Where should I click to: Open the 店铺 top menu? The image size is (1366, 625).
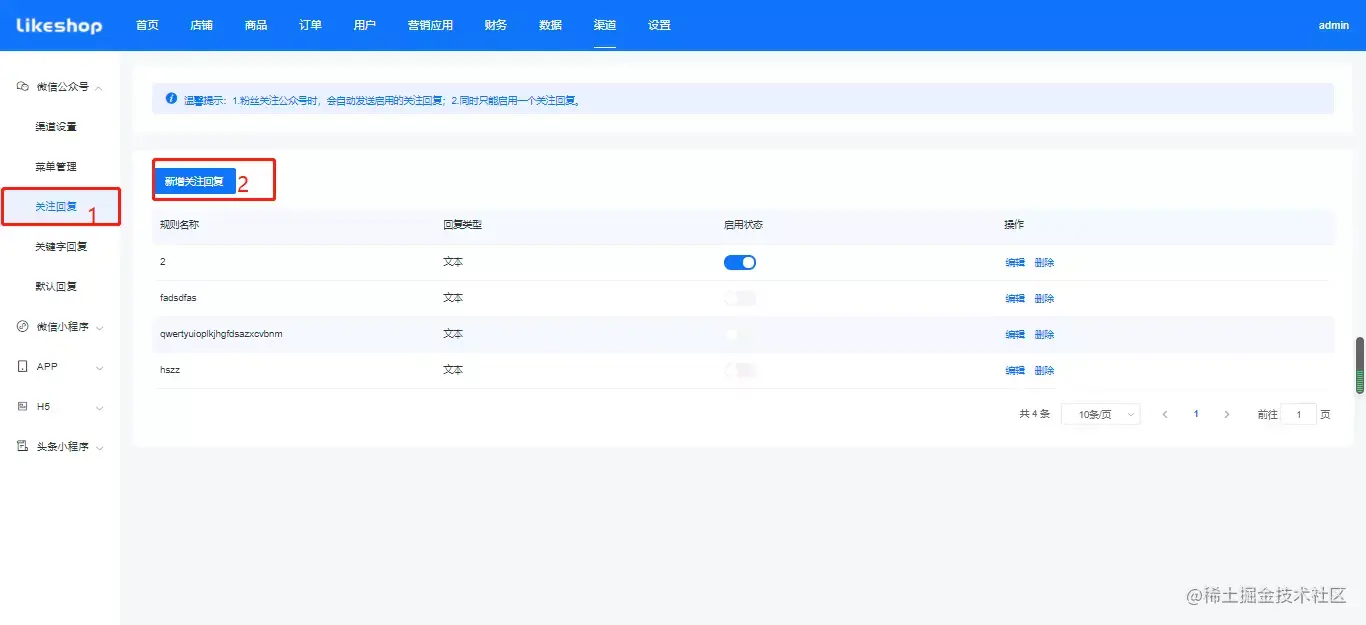point(201,25)
